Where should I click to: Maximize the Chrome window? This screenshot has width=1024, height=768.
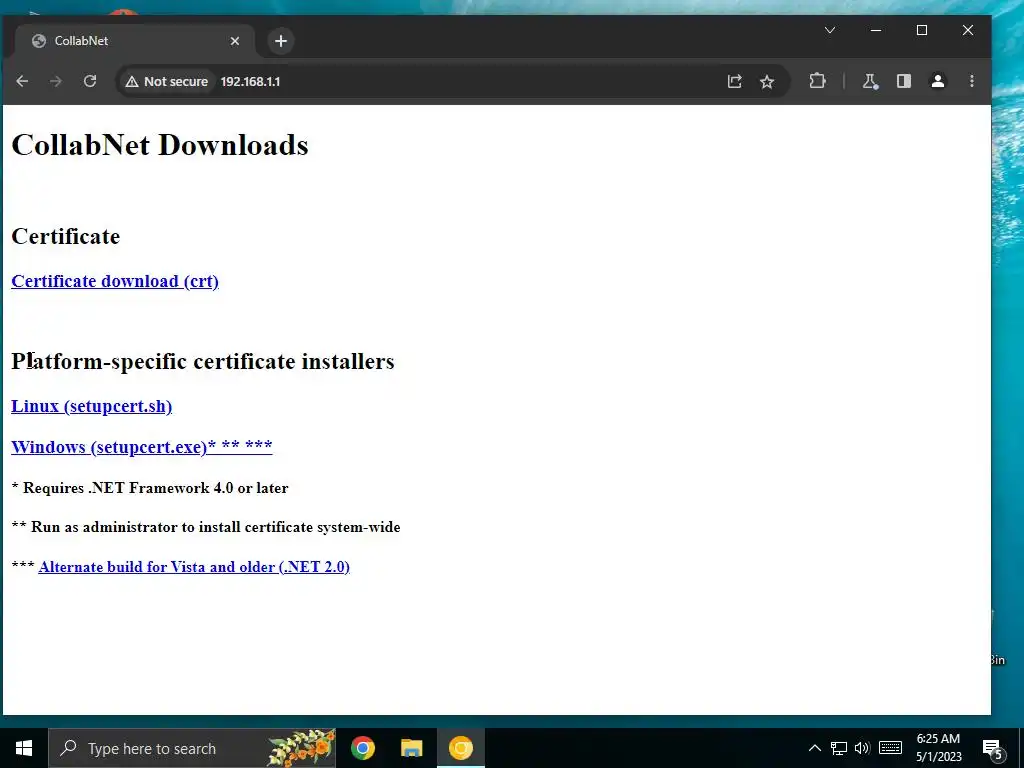(922, 30)
